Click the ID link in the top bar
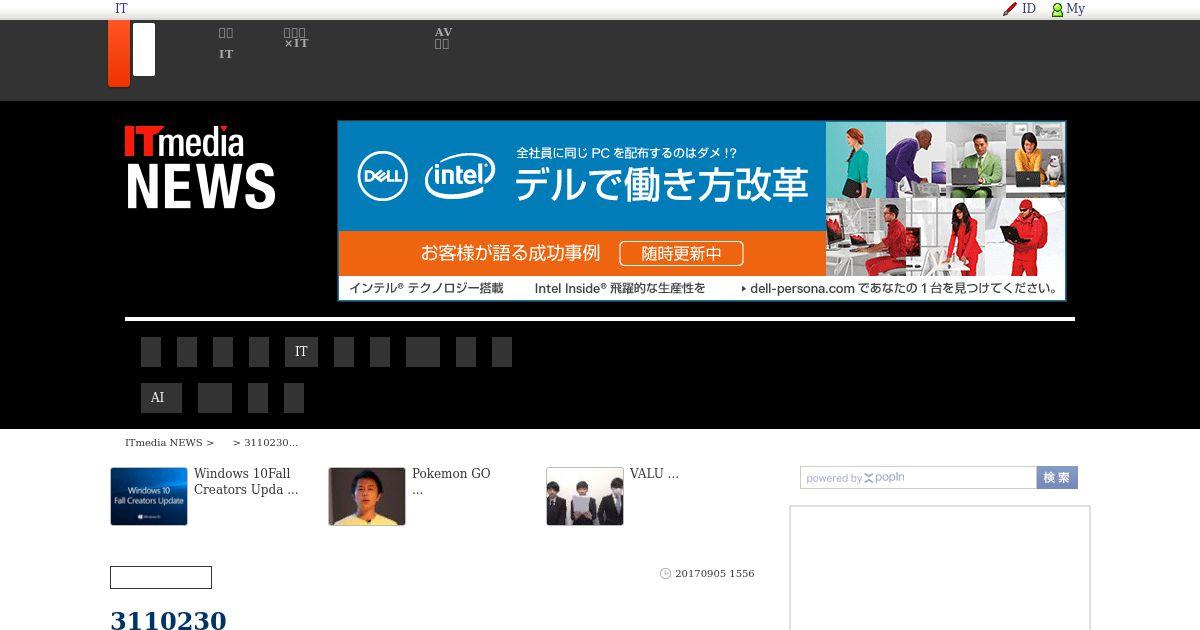This screenshot has height=630, width=1200. click(1028, 9)
